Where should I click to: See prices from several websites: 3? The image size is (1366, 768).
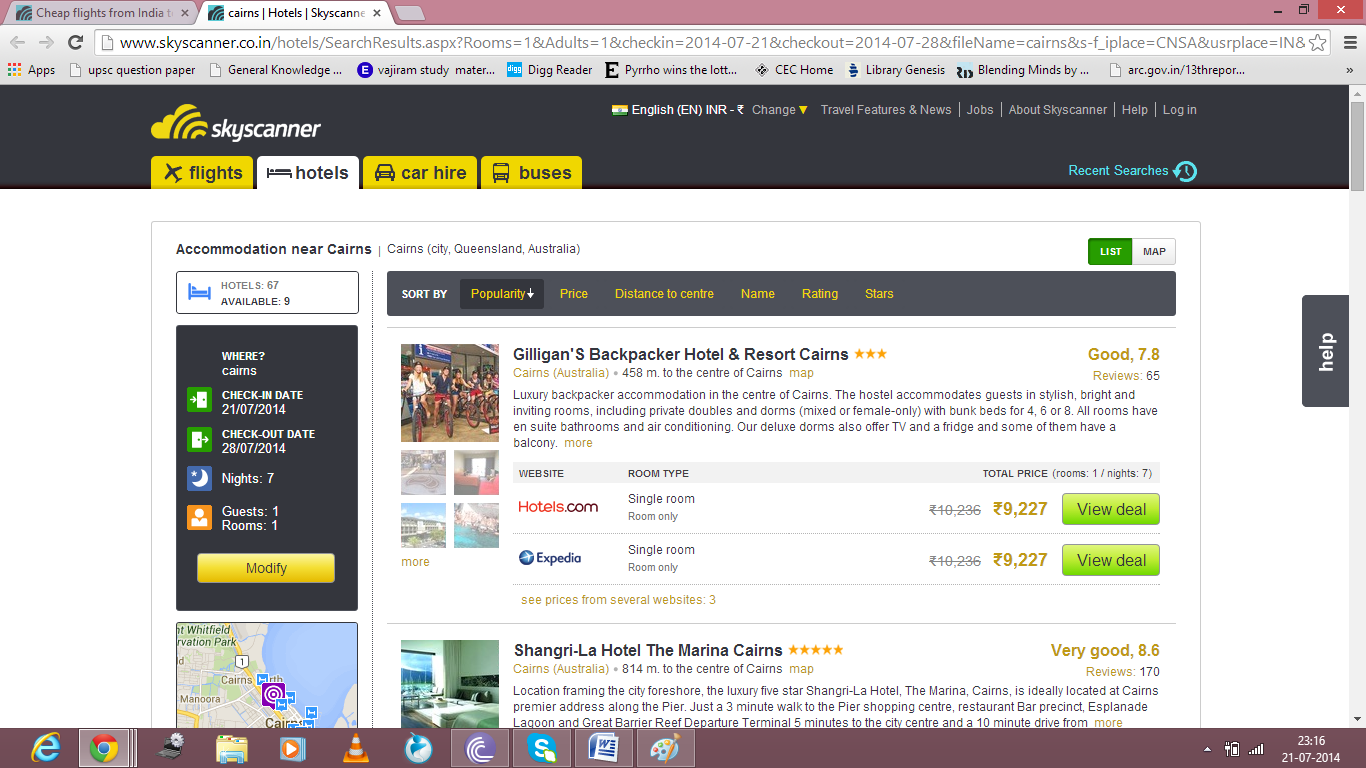[618, 600]
